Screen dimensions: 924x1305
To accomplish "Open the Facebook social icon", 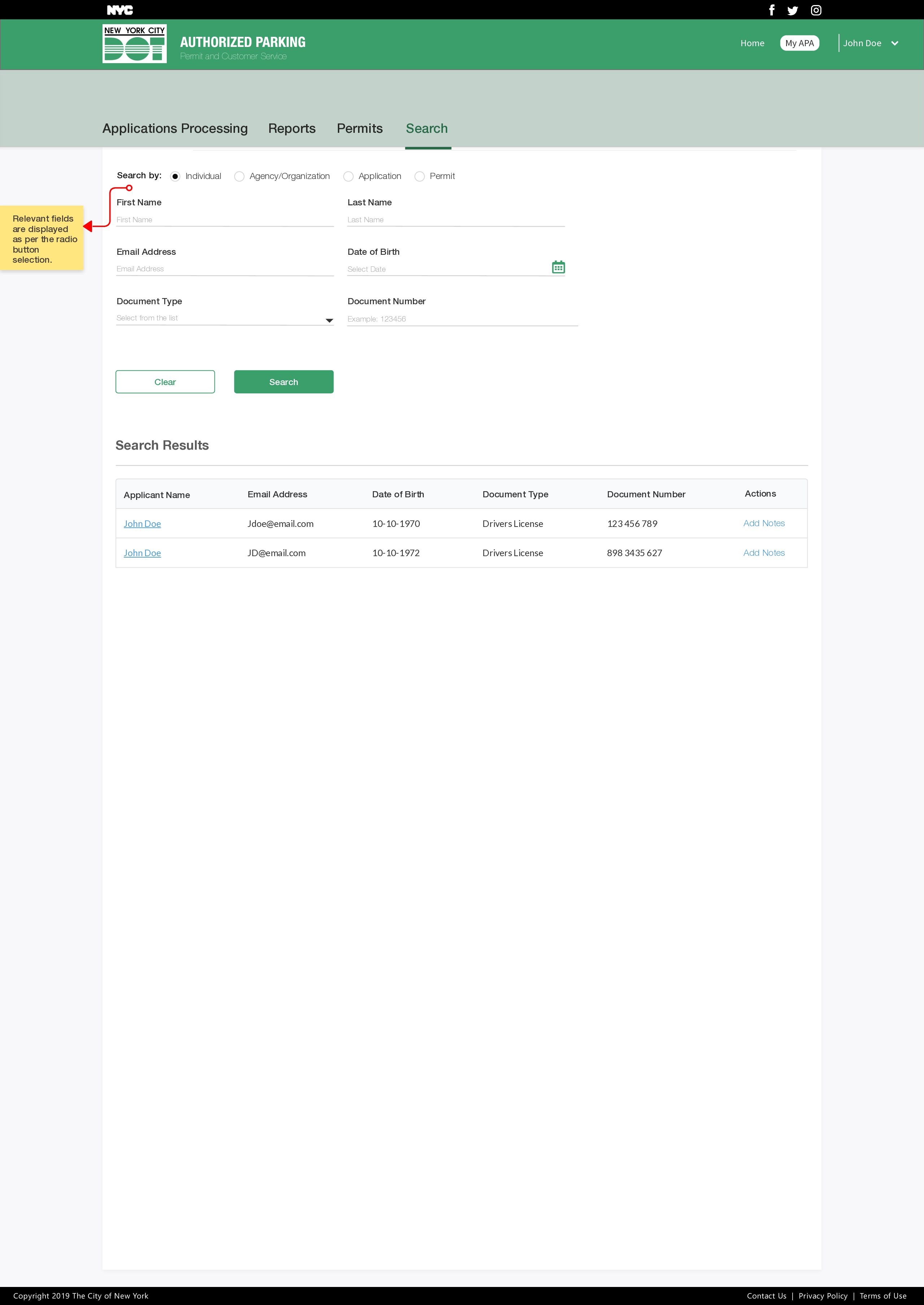I will point(772,10).
